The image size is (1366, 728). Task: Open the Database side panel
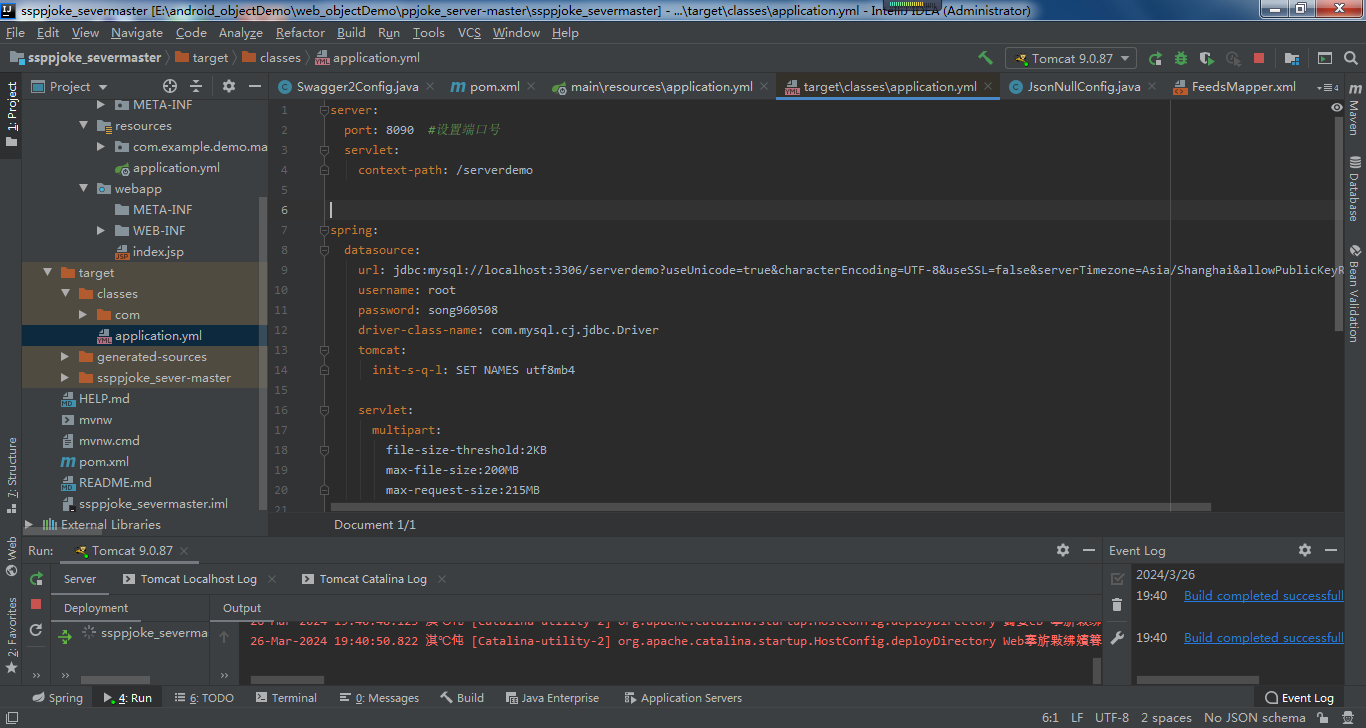pos(1354,188)
